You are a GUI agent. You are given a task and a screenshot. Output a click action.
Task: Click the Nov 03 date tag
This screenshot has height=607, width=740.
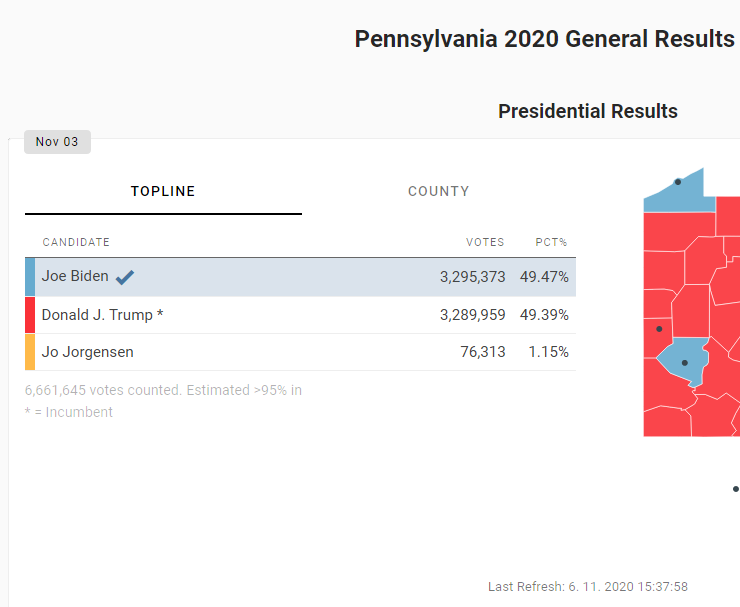pos(57,142)
